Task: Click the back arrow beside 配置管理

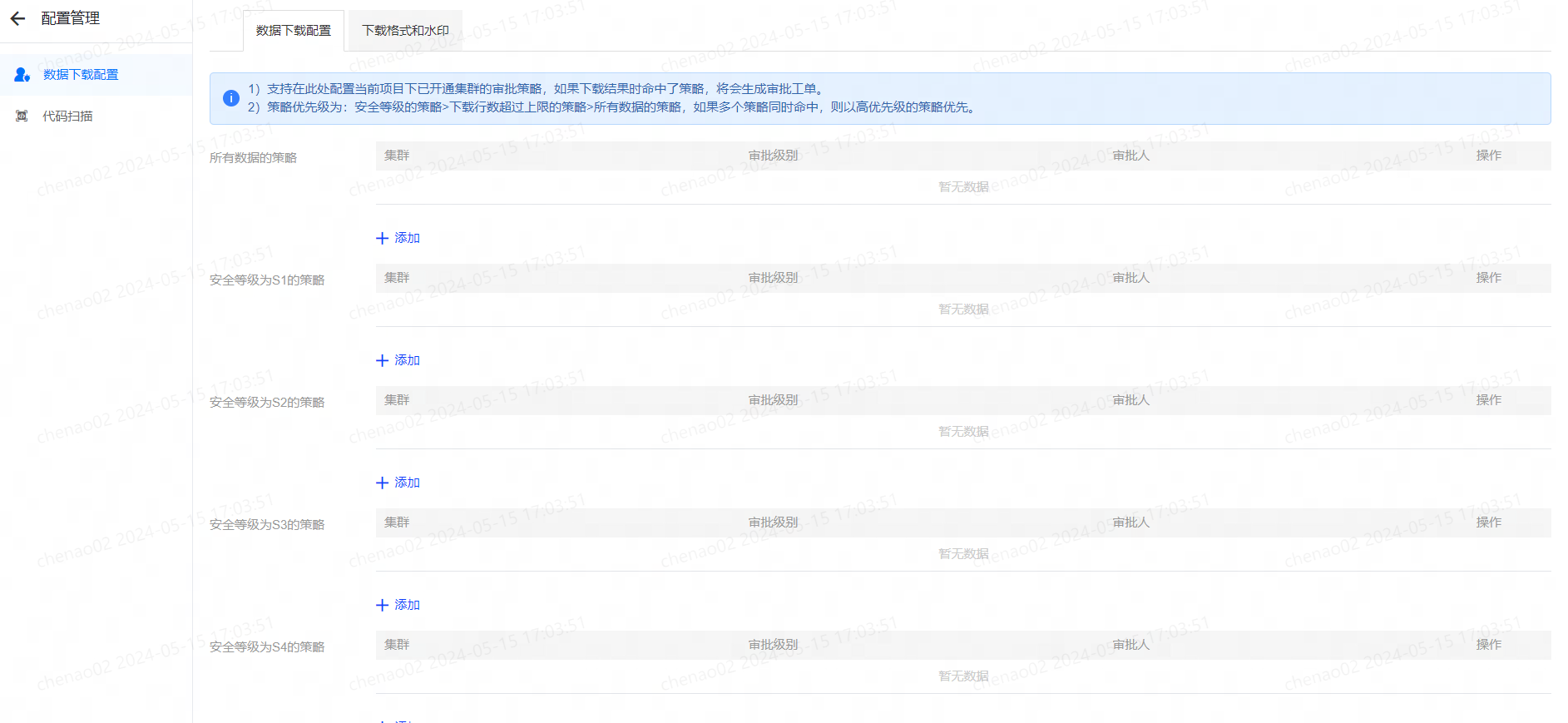Action: pos(17,18)
